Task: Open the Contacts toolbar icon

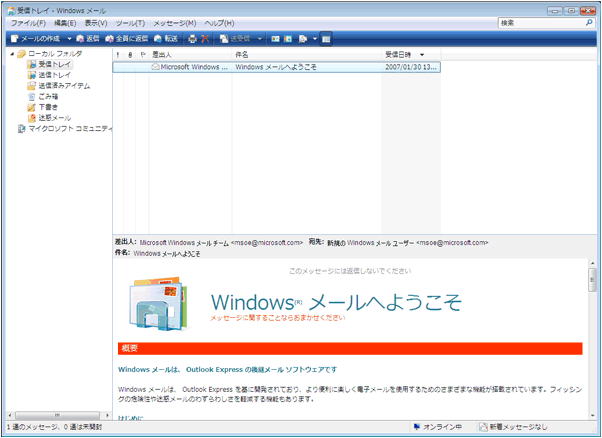Action: point(275,39)
